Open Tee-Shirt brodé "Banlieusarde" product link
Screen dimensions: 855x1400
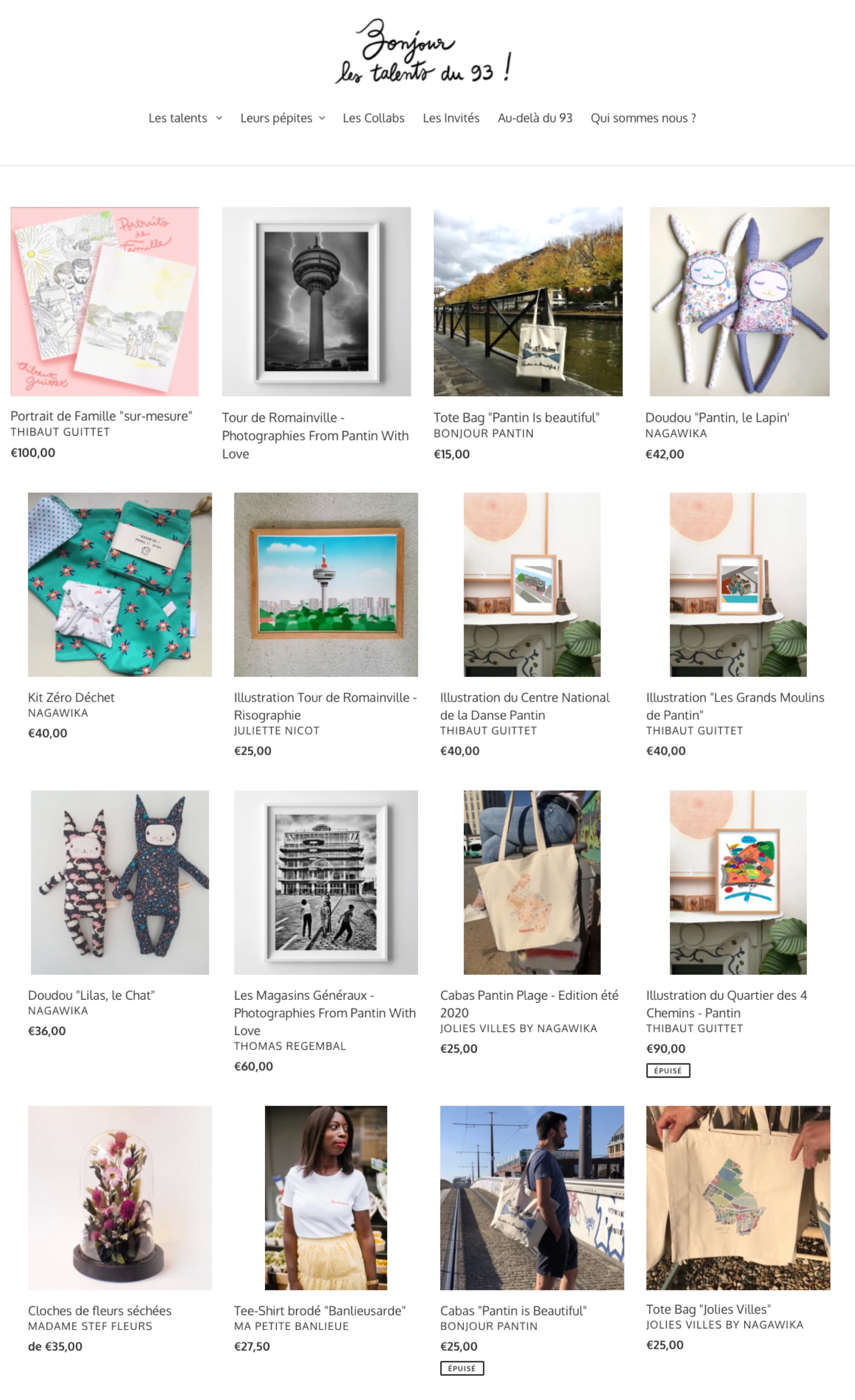tap(320, 1310)
